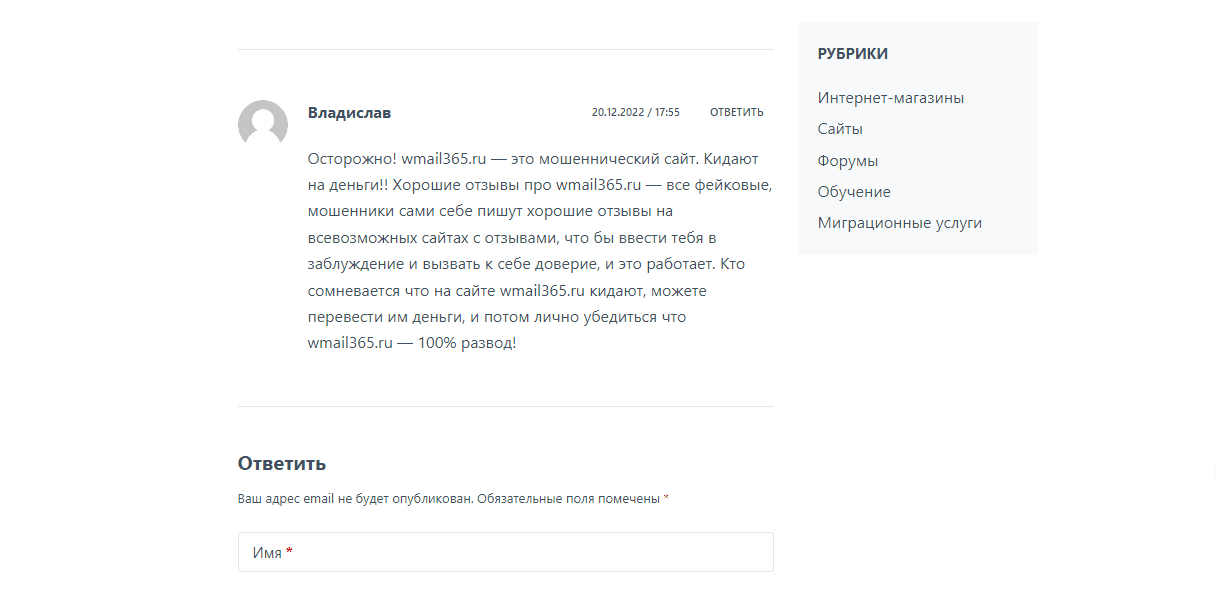The height and width of the screenshot is (595, 1216).
Task: Go to the Сайты category
Action: pos(839,129)
